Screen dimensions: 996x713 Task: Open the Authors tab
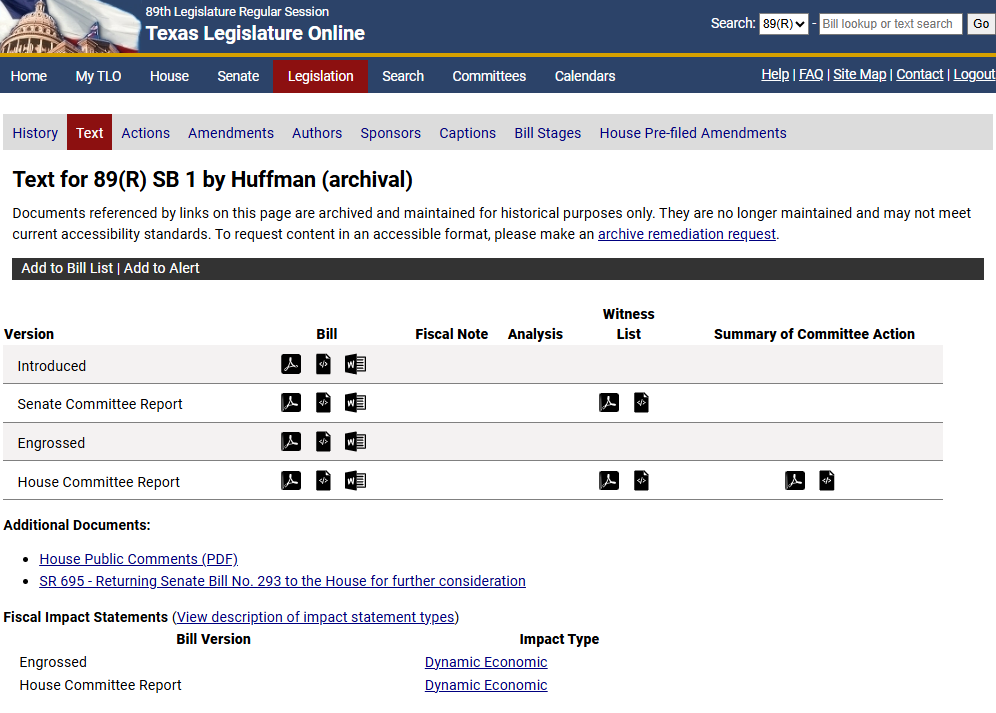(x=317, y=132)
